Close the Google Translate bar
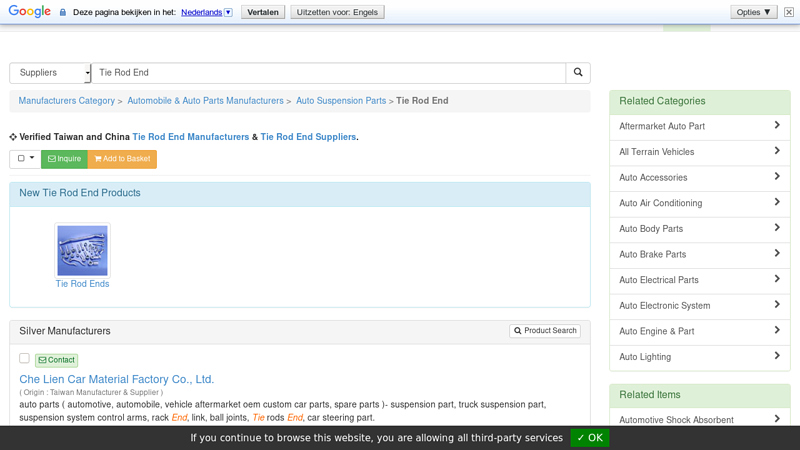This screenshot has height=450, width=800. point(788,12)
